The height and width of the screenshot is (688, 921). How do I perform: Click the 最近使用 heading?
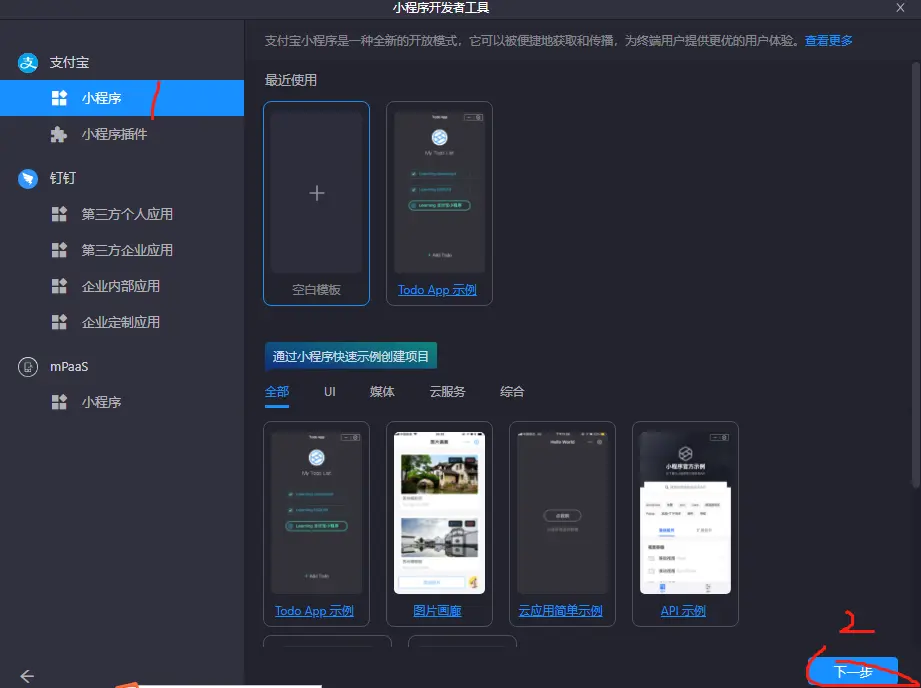point(291,80)
